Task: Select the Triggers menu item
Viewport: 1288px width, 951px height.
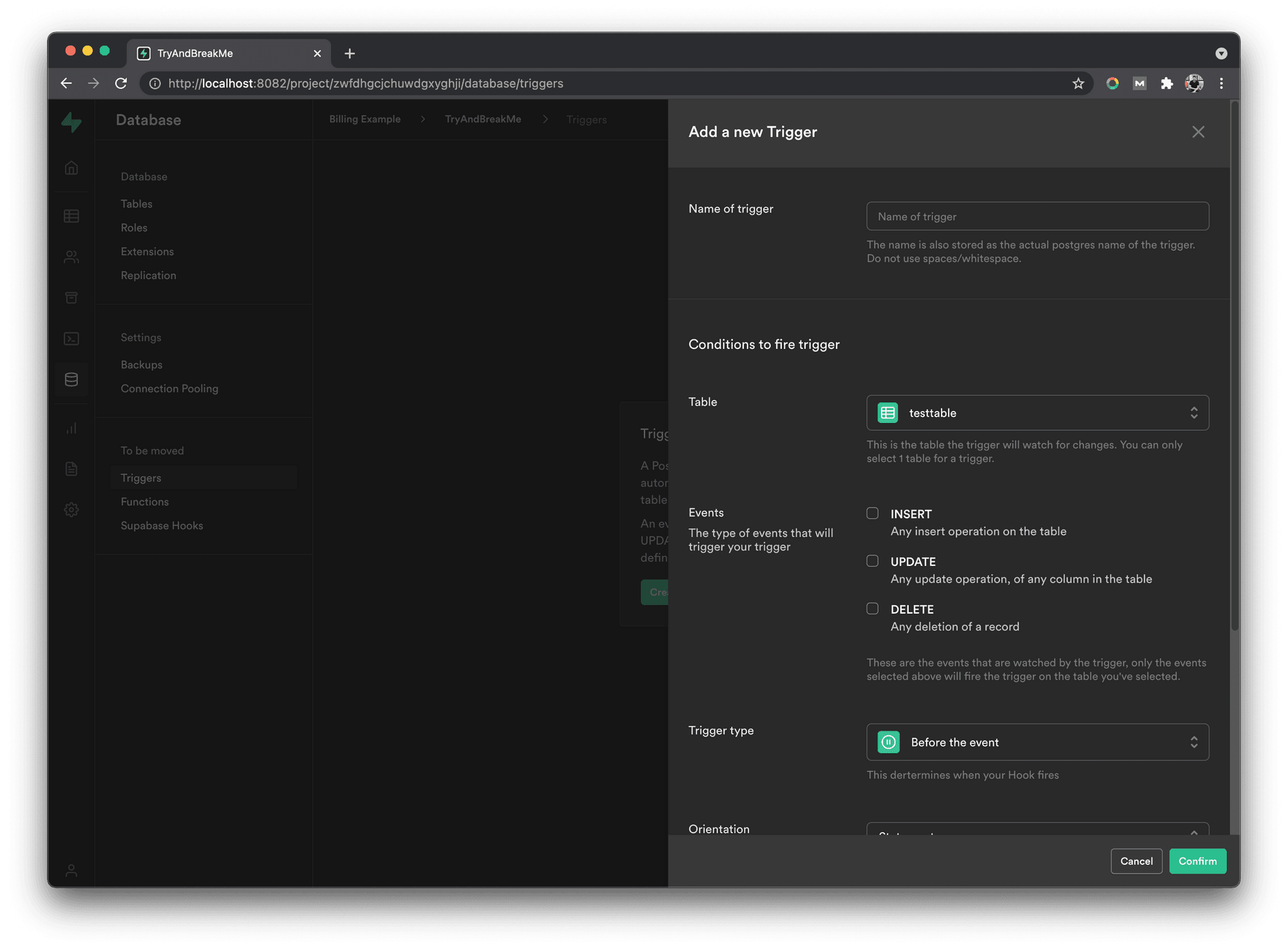Action: (x=141, y=477)
